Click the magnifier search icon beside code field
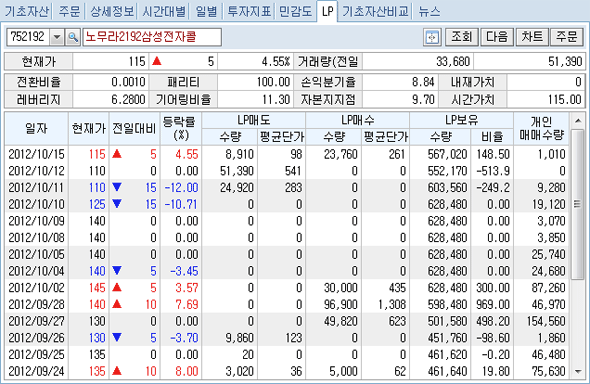 tap(73, 37)
